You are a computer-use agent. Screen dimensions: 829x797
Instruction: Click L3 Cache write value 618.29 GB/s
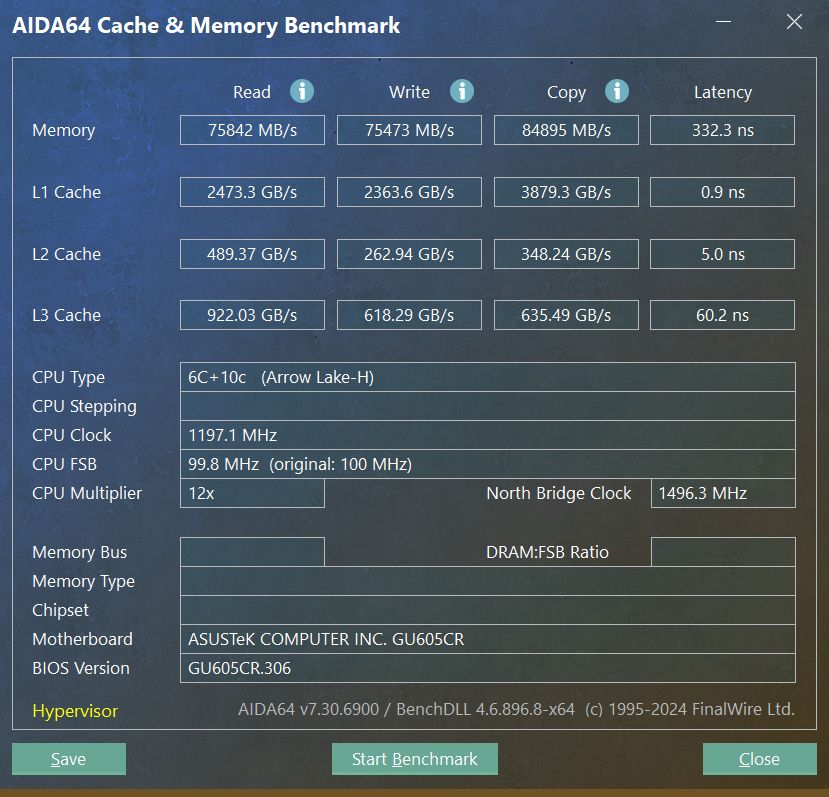click(x=409, y=315)
